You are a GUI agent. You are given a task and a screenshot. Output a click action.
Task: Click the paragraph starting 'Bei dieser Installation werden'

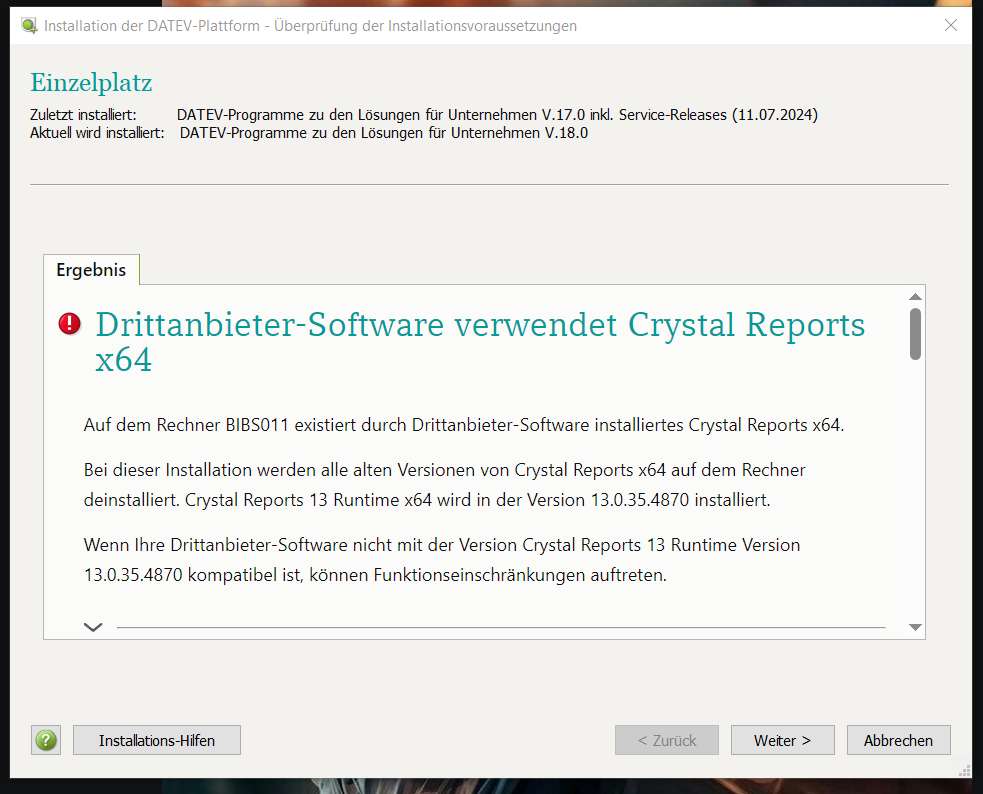(444, 485)
